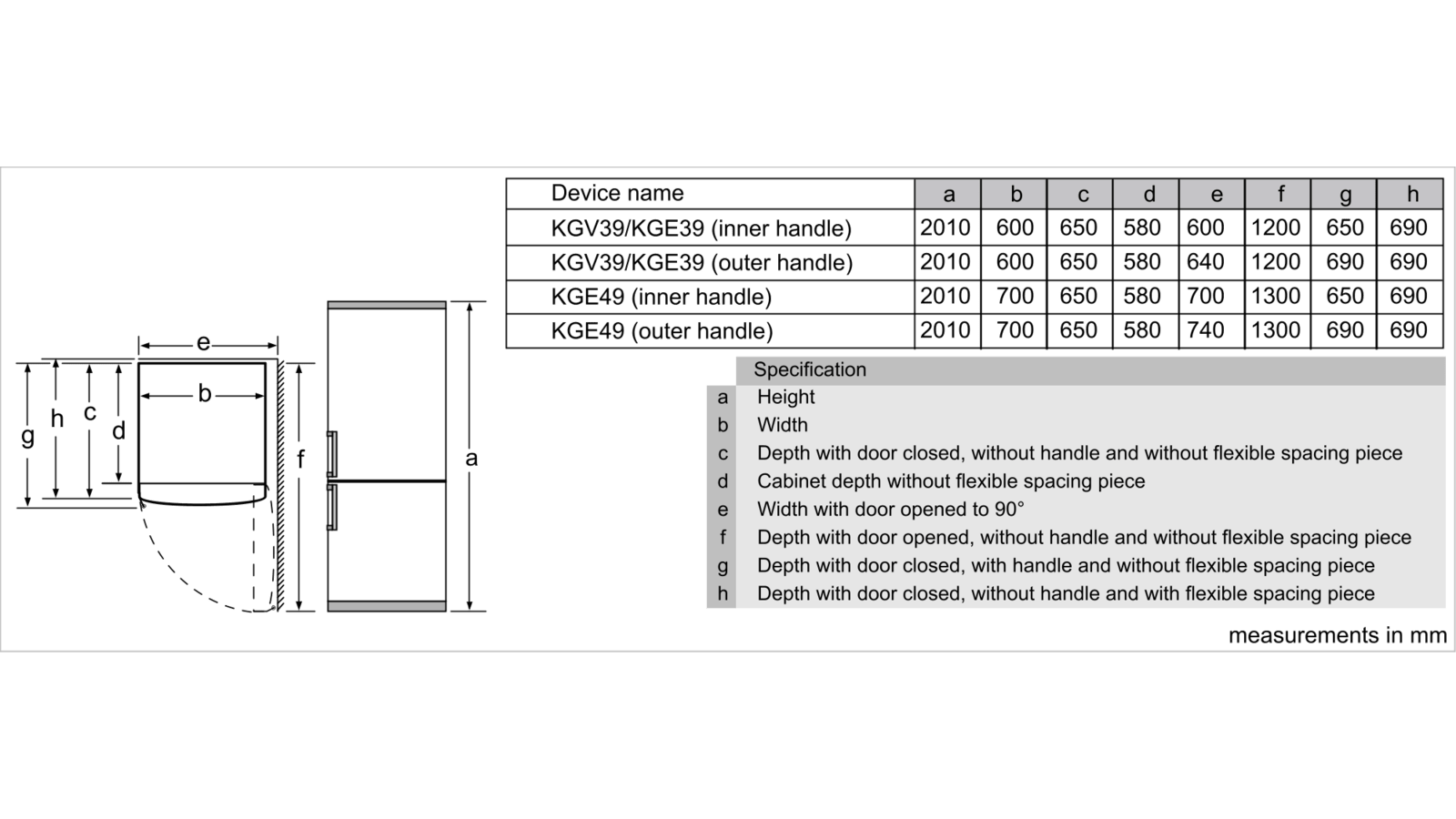Click value 1200 in KGV39/KGE39 inner handle row
This screenshot has height=819, width=1456.
coord(1276,227)
